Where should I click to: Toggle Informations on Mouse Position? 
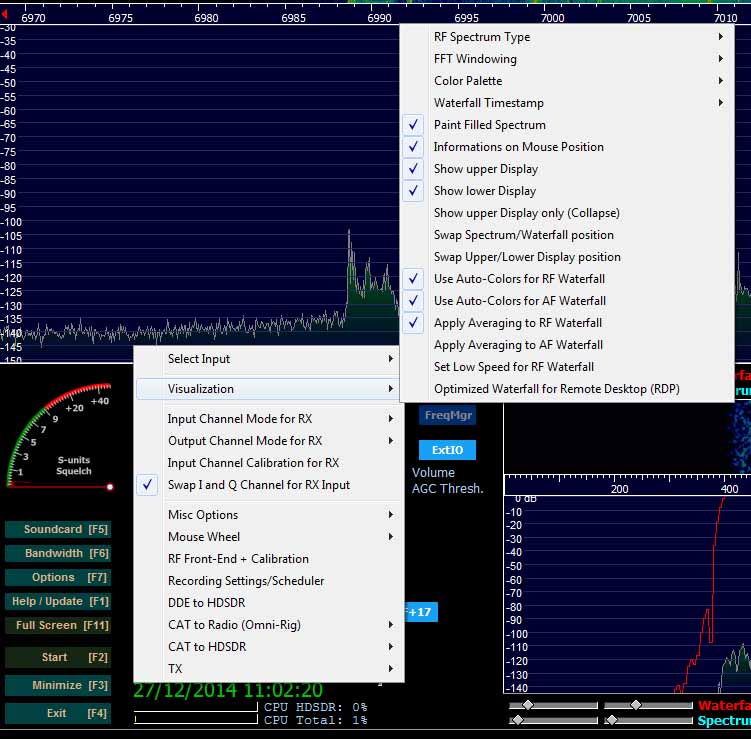pos(567,147)
